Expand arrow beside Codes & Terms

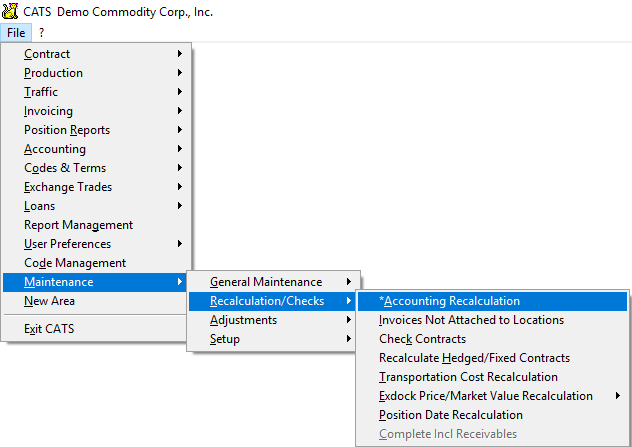[180, 168]
